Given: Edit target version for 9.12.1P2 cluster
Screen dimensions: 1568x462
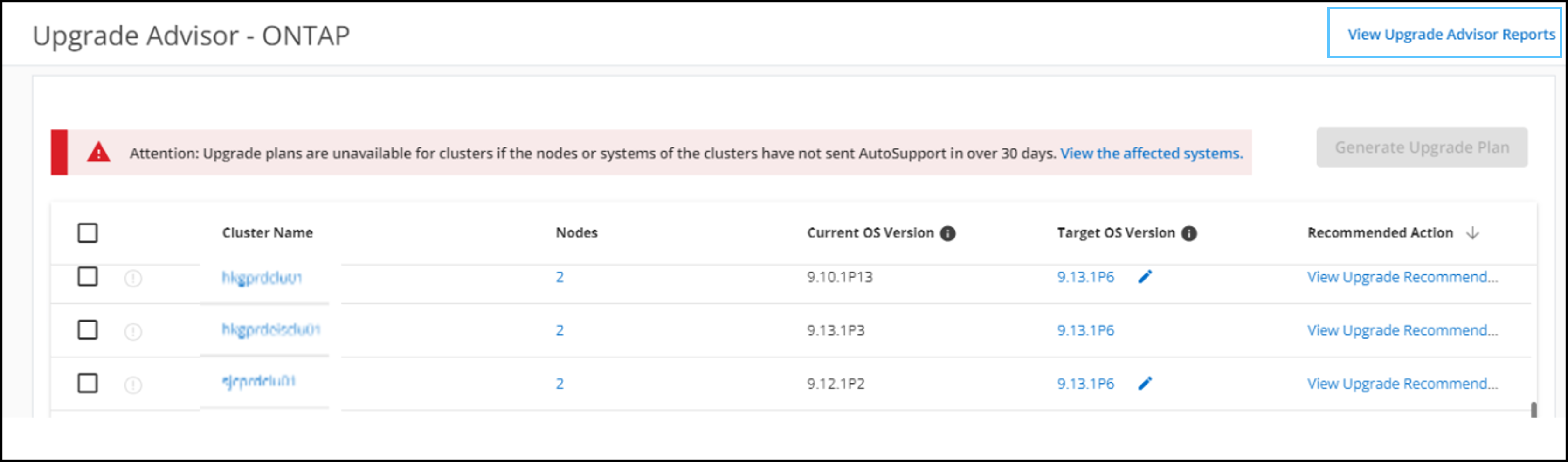Looking at the screenshot, I should (1145, 384).
